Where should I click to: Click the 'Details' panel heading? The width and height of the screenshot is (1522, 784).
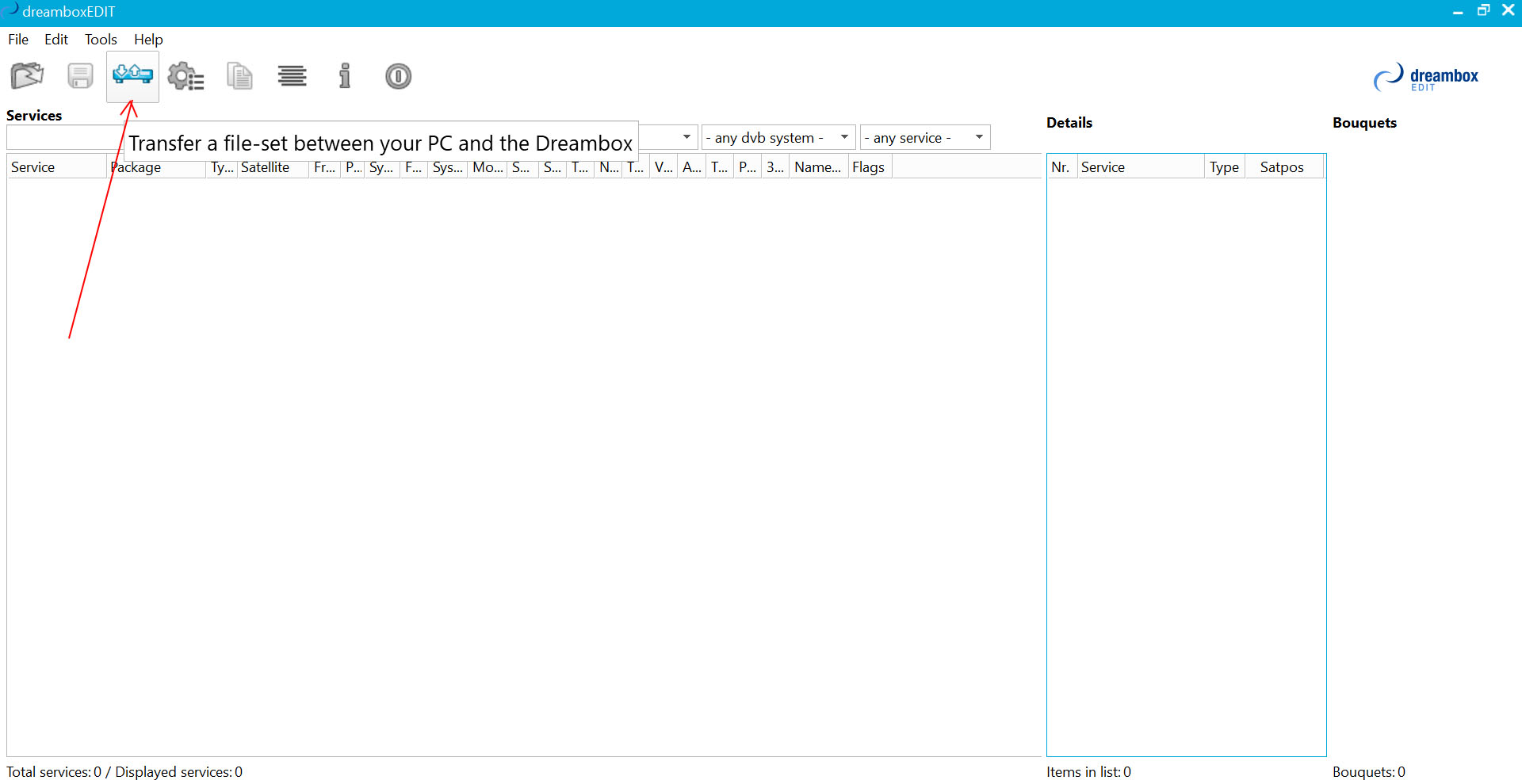(1069, 123)
